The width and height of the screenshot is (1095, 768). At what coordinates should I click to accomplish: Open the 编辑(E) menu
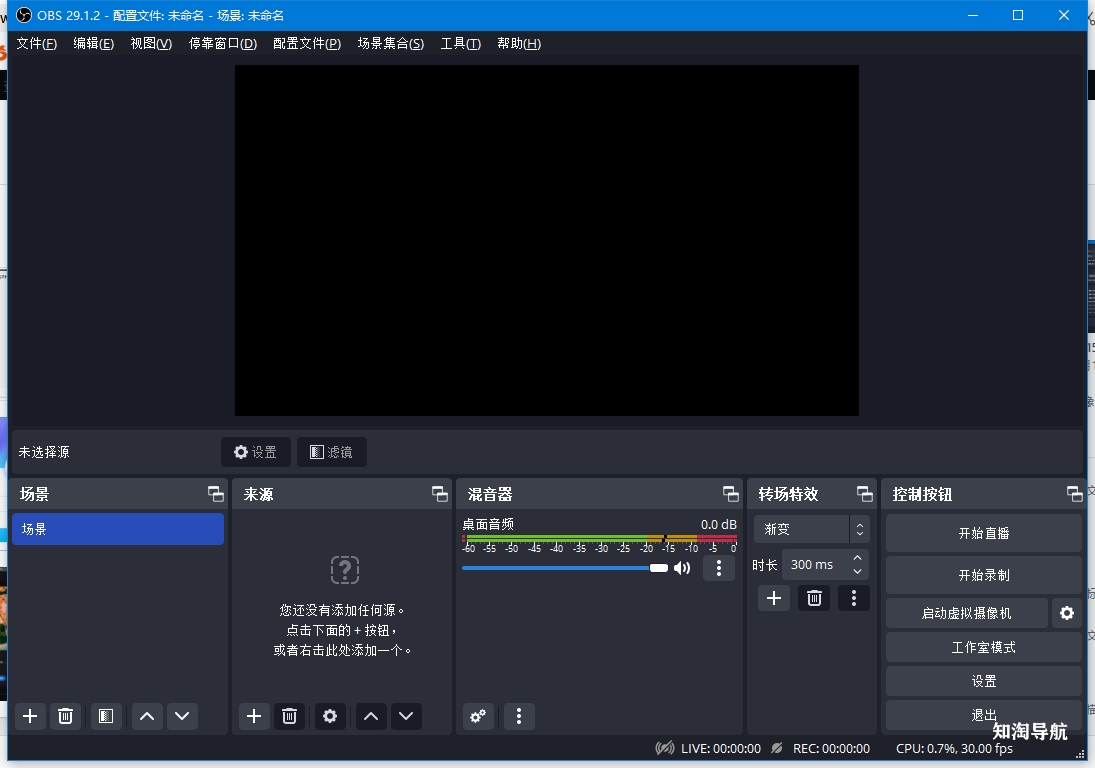[x=94, y=43]
